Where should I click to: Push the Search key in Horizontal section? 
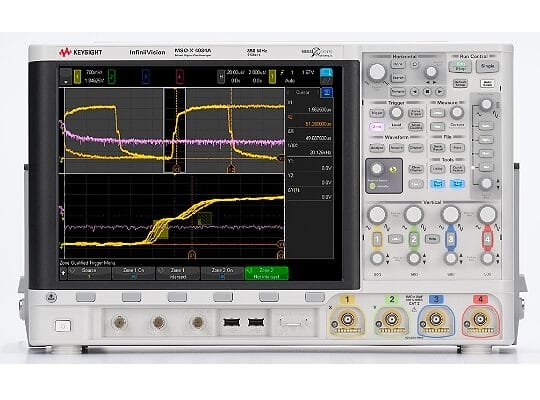point(398,78)
